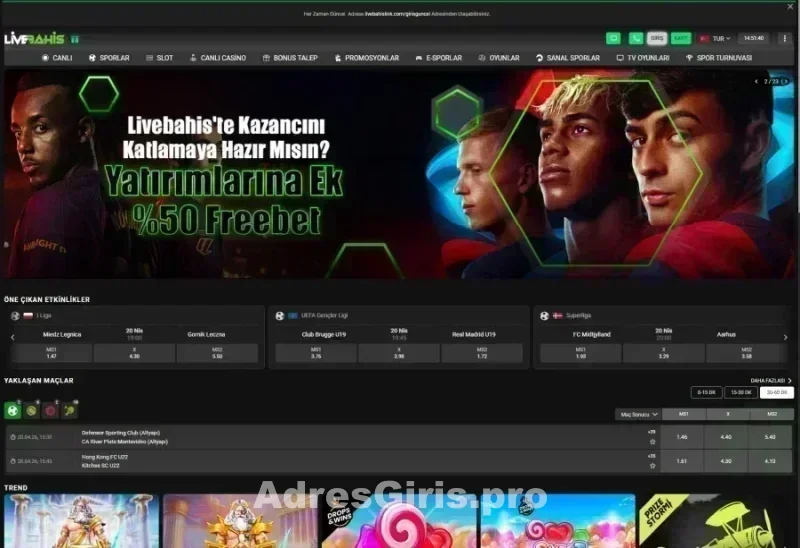Click the green KAYIT register button
The image size is (800, 548).
pos(681,38)
